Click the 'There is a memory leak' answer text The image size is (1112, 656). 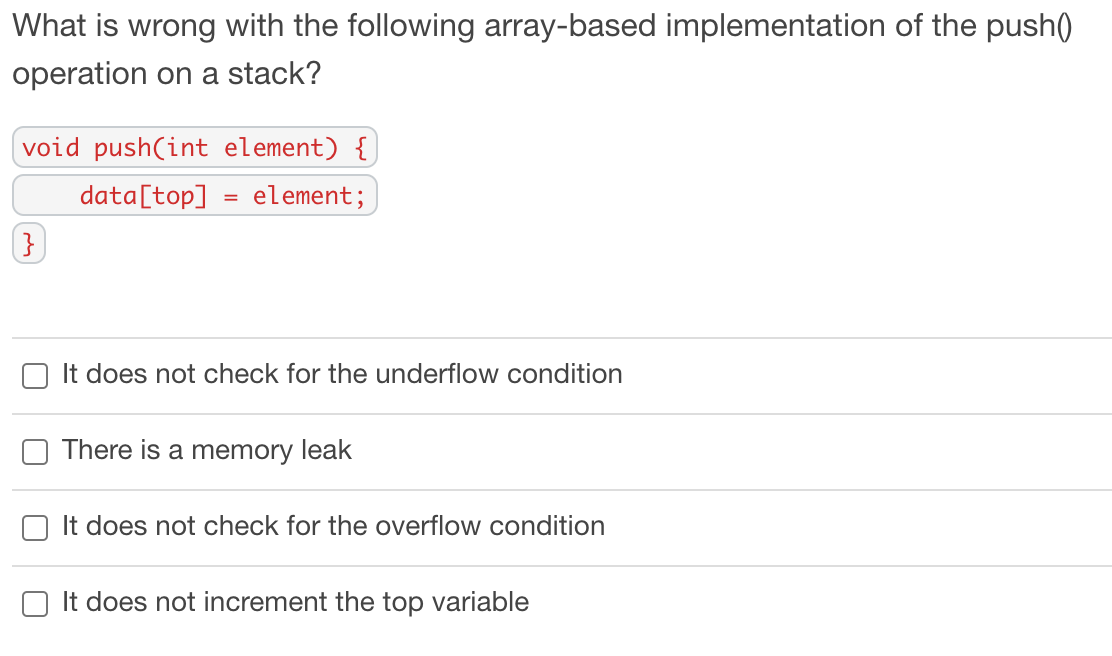tap(206, 450)
